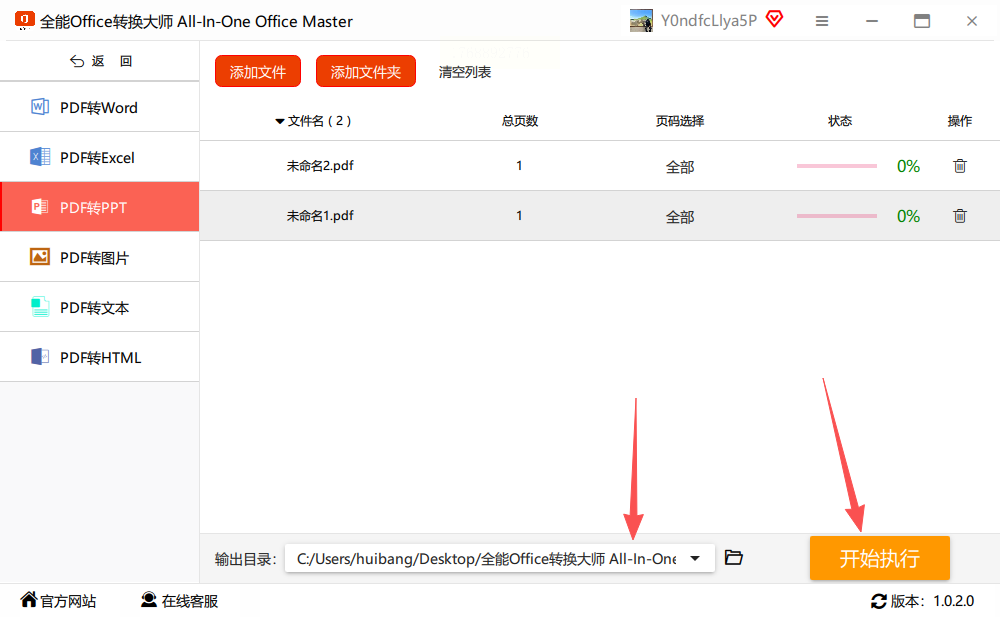Screen dimensions: 1000x617
Task: Click the 页码选择 column header
Action: [x=680, y=121]
